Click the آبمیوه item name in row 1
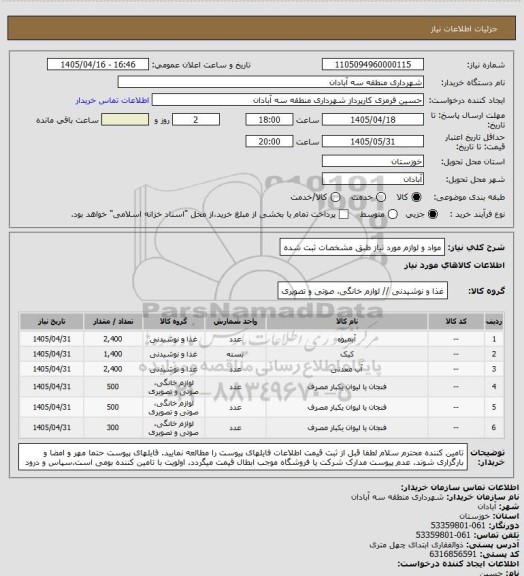The width and height of the screenshot is (524, 576). click(x=347, y=339)
